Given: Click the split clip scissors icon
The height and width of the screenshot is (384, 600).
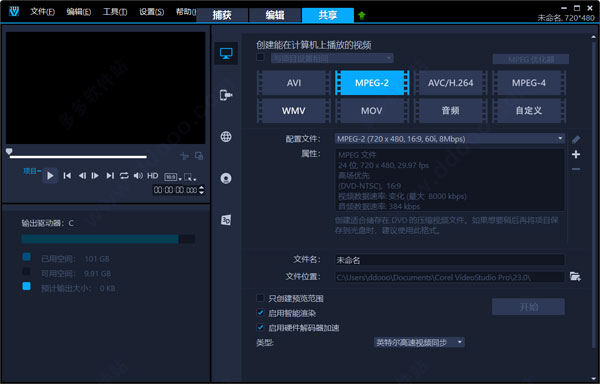Looking at the screenshot, I should click(184, 156).
